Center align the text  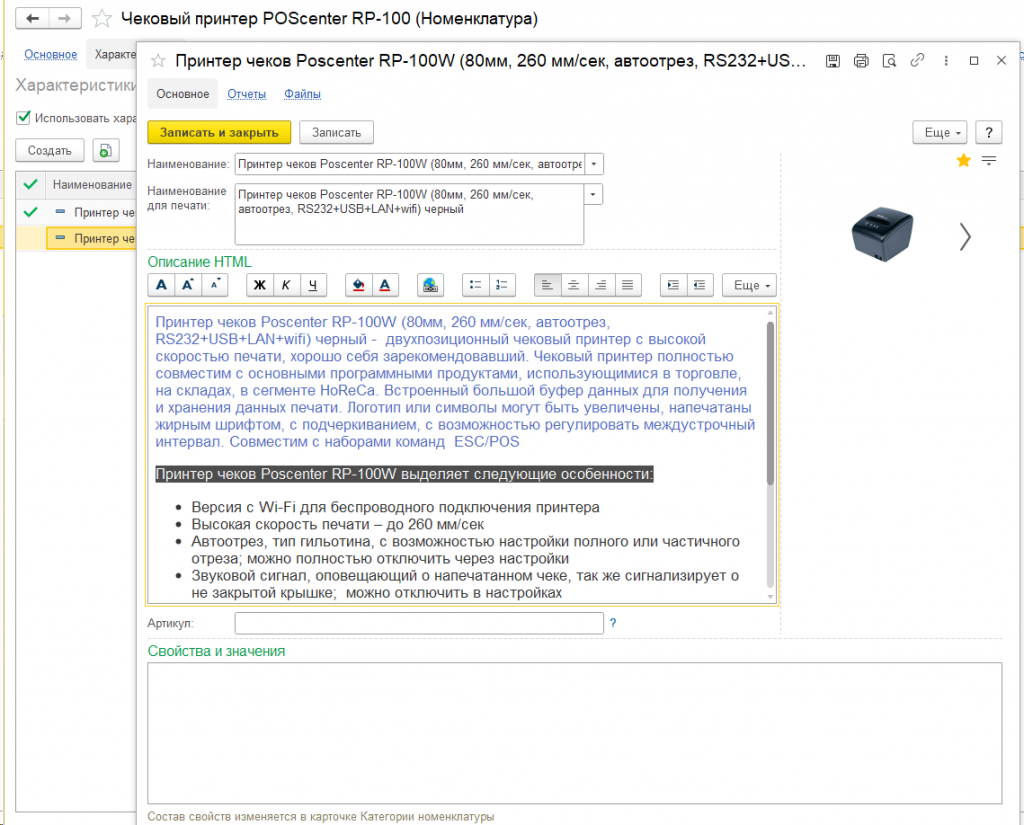coord(574,285)
